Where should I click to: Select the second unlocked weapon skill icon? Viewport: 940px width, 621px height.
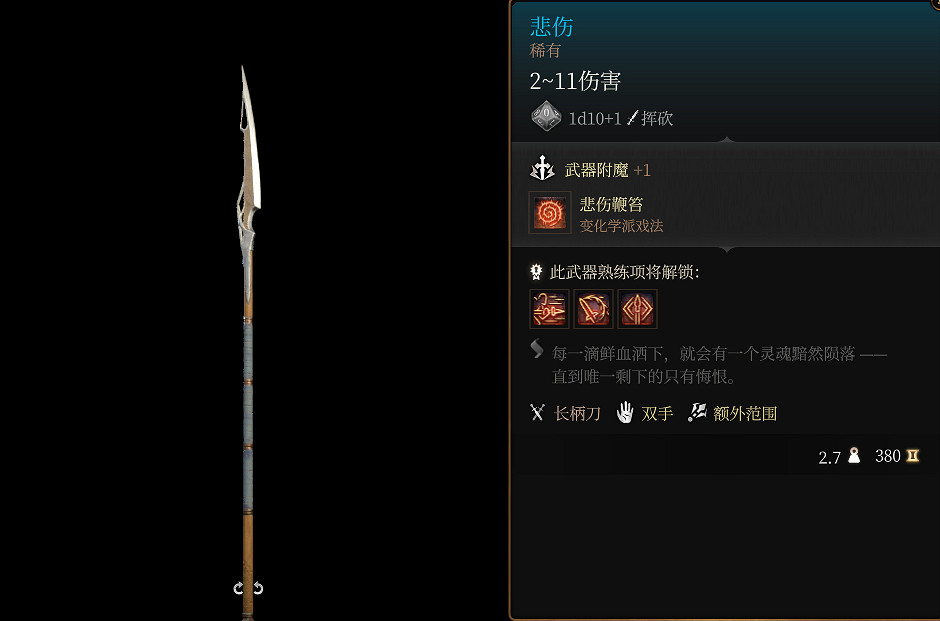[x=593, y=309]
